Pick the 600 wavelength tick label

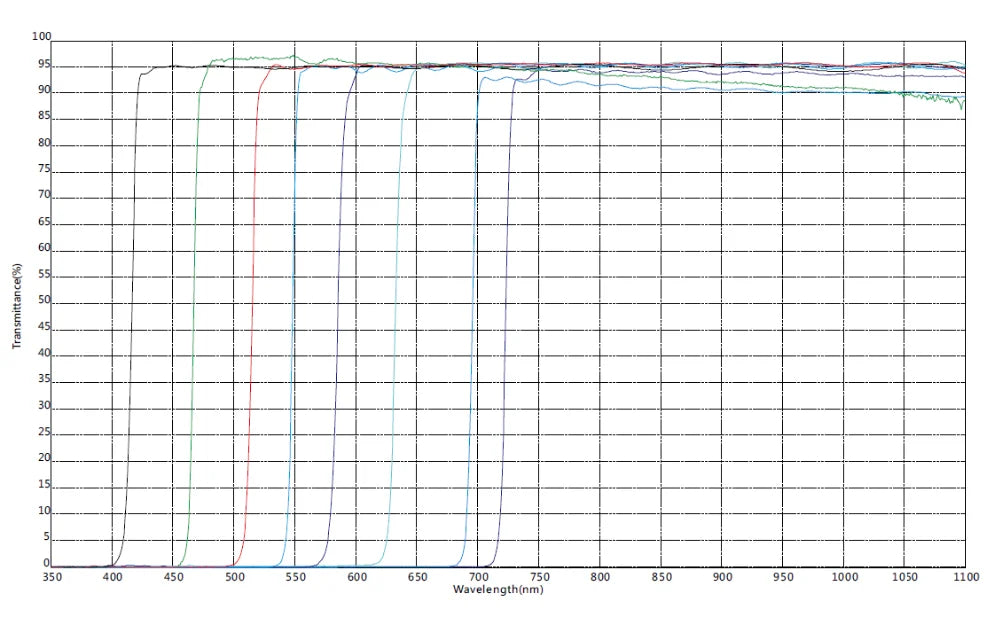point(357,577)
